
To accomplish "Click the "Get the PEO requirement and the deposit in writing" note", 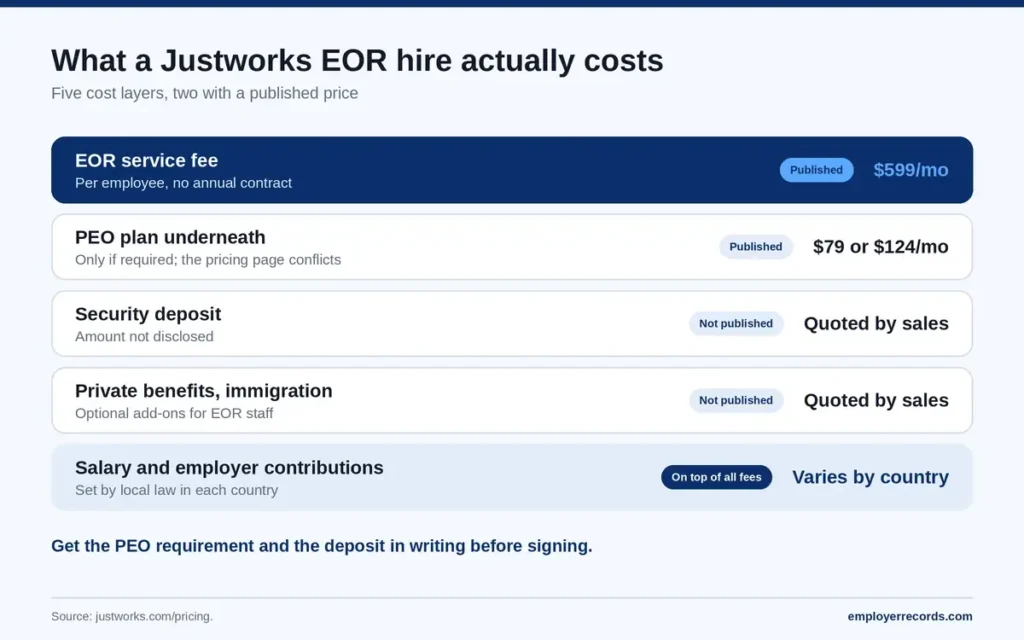I will pos(322,546).
